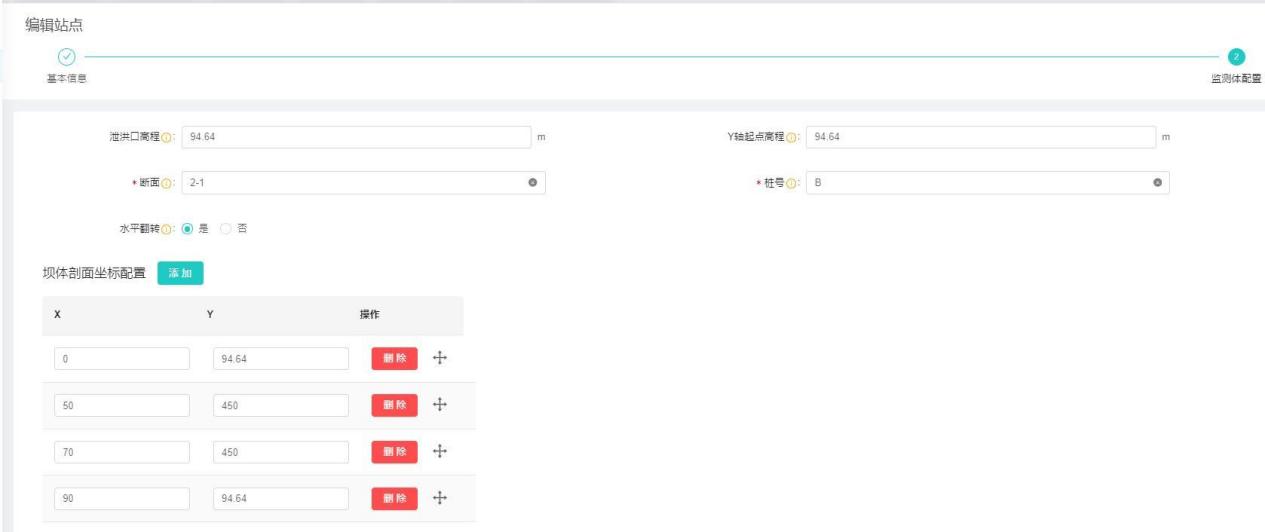Image resolution: width=1265 pixels, height=532 pixels.
Task: Click the Y input of the X=50 row
Action: click(x=281, y=405)
